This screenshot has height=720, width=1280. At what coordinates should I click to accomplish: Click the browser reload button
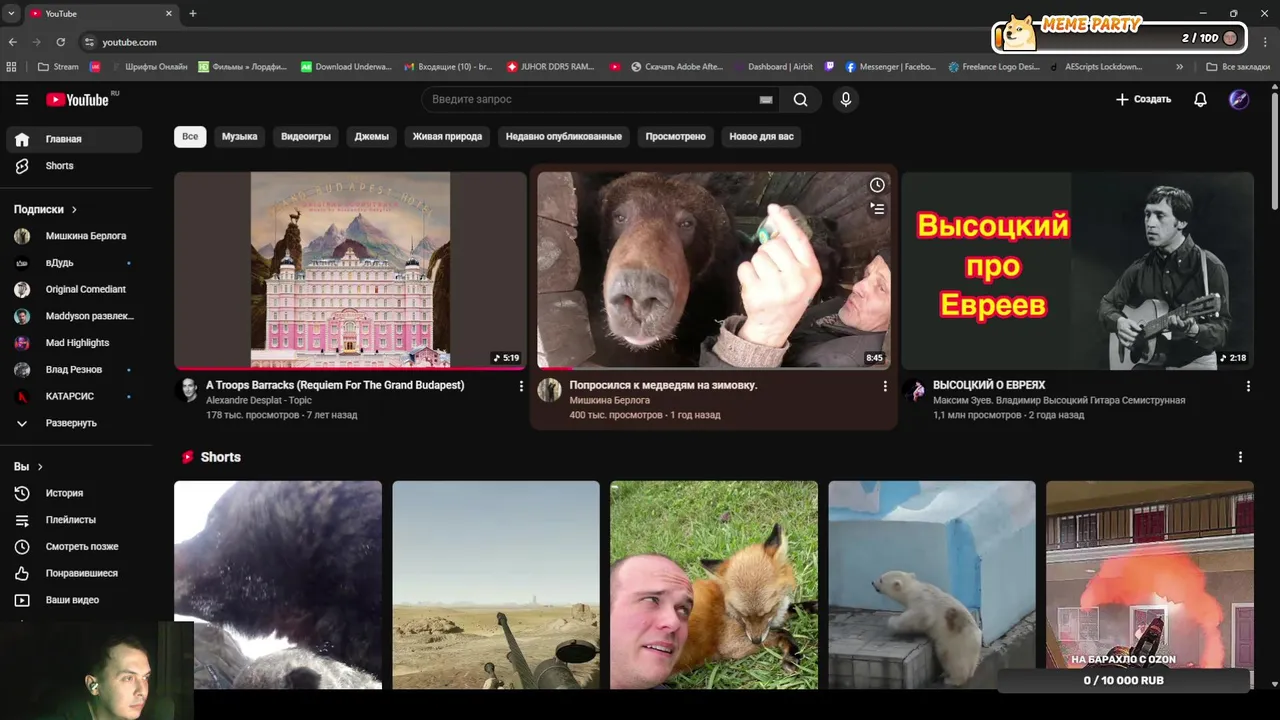61,42
